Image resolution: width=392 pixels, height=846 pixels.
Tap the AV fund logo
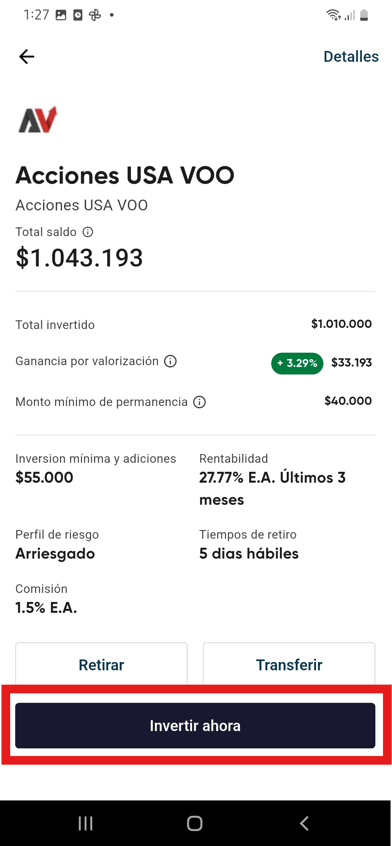pos(38,120)
